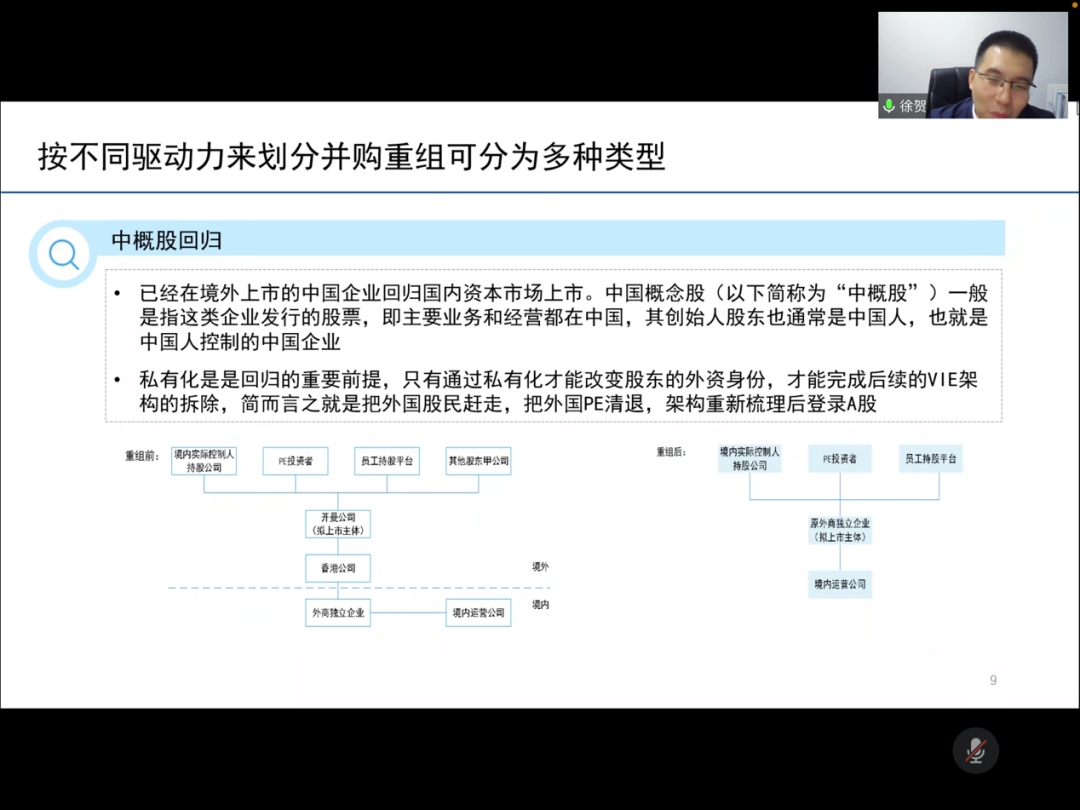Click the 境内实际控制人持股公司 box in 重组前 diagram
This screenshot has width=1080, height=810.
203,461
